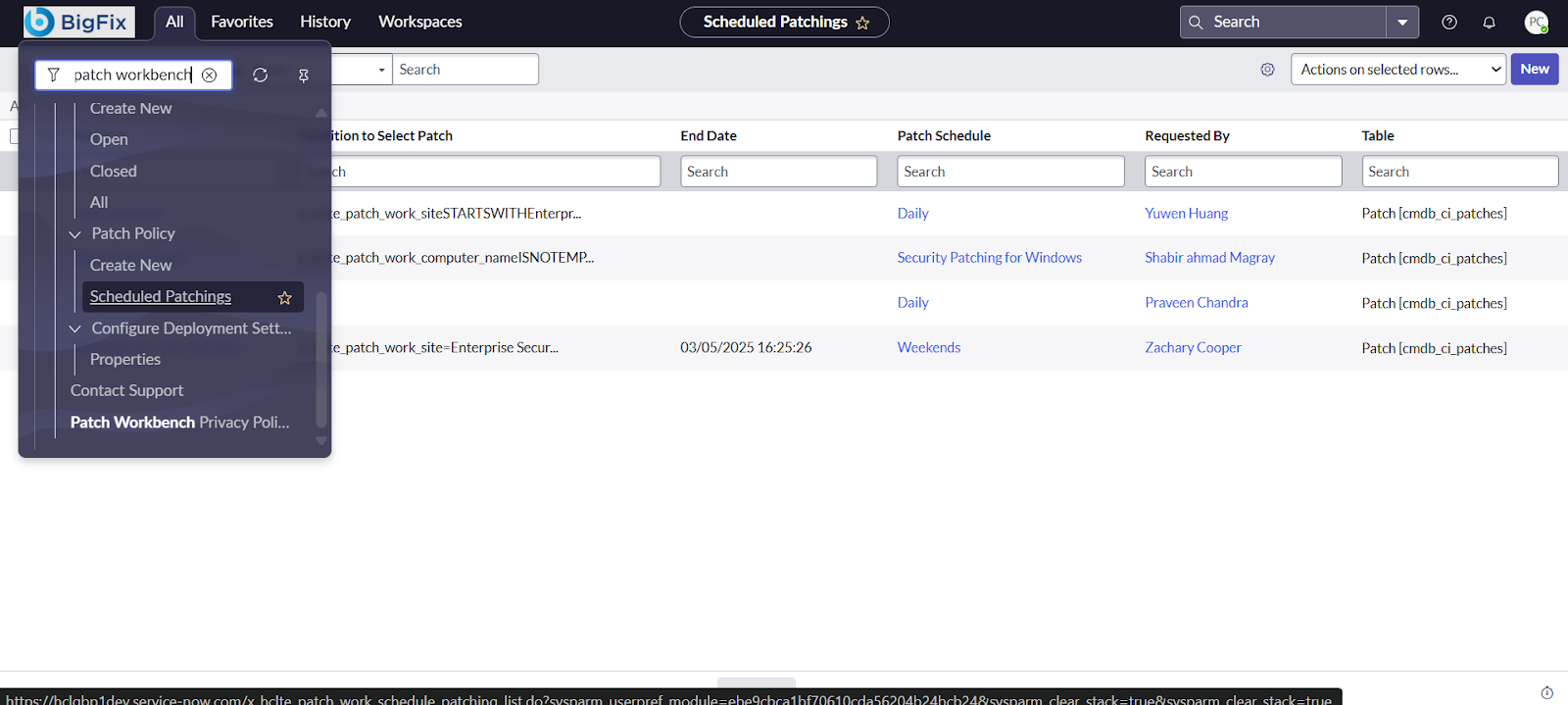
Task: Click the refresh icon in navigator
Action: pyautogui.click(x=260, y=76)
